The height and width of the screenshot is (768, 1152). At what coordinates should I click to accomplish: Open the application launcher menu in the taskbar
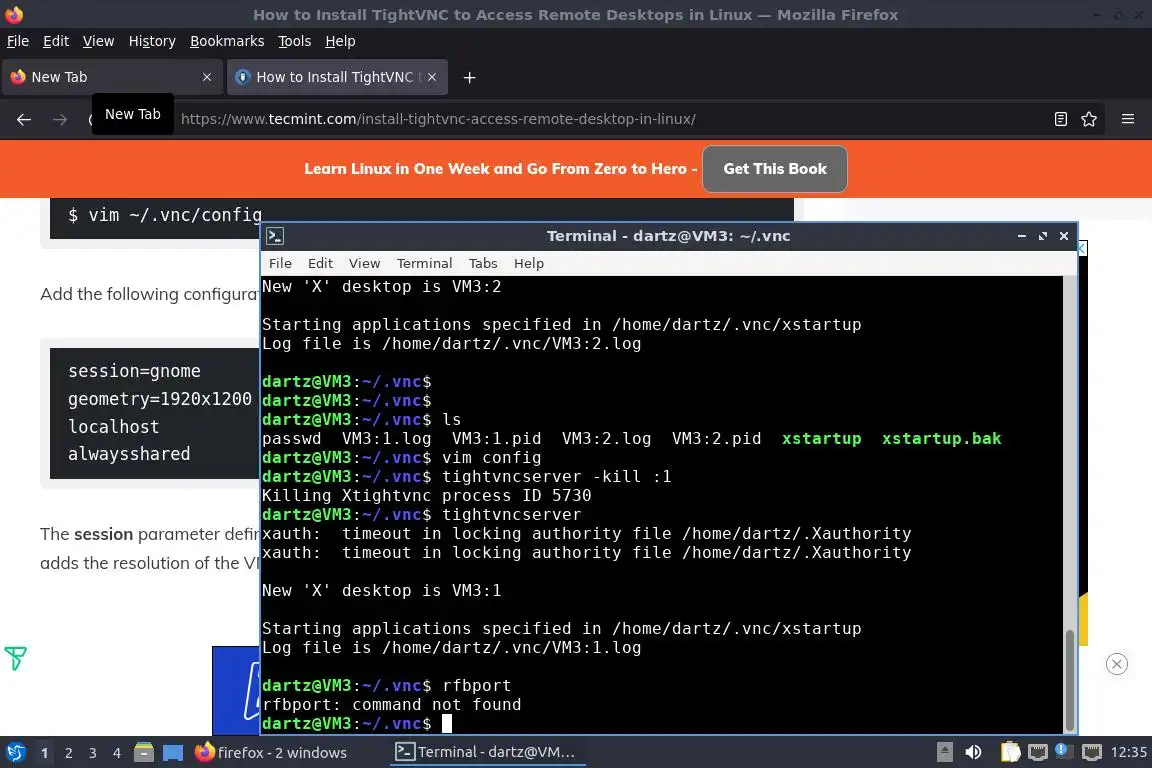[x=15, y=753]
